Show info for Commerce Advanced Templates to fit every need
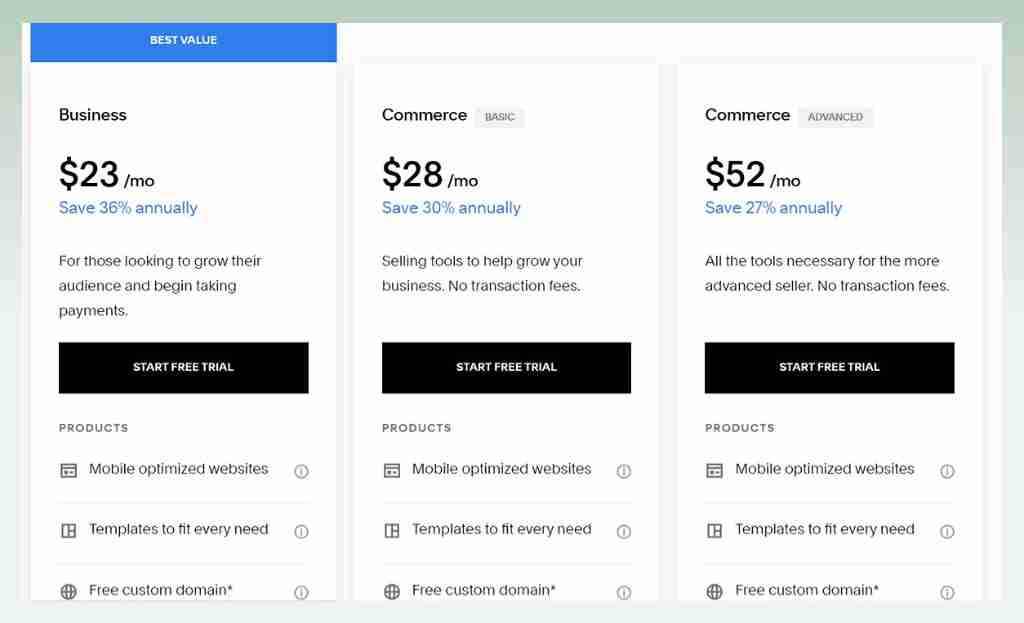Image resolution: width=1024 pixels, height=623 pixels. (x=947, y=532)
